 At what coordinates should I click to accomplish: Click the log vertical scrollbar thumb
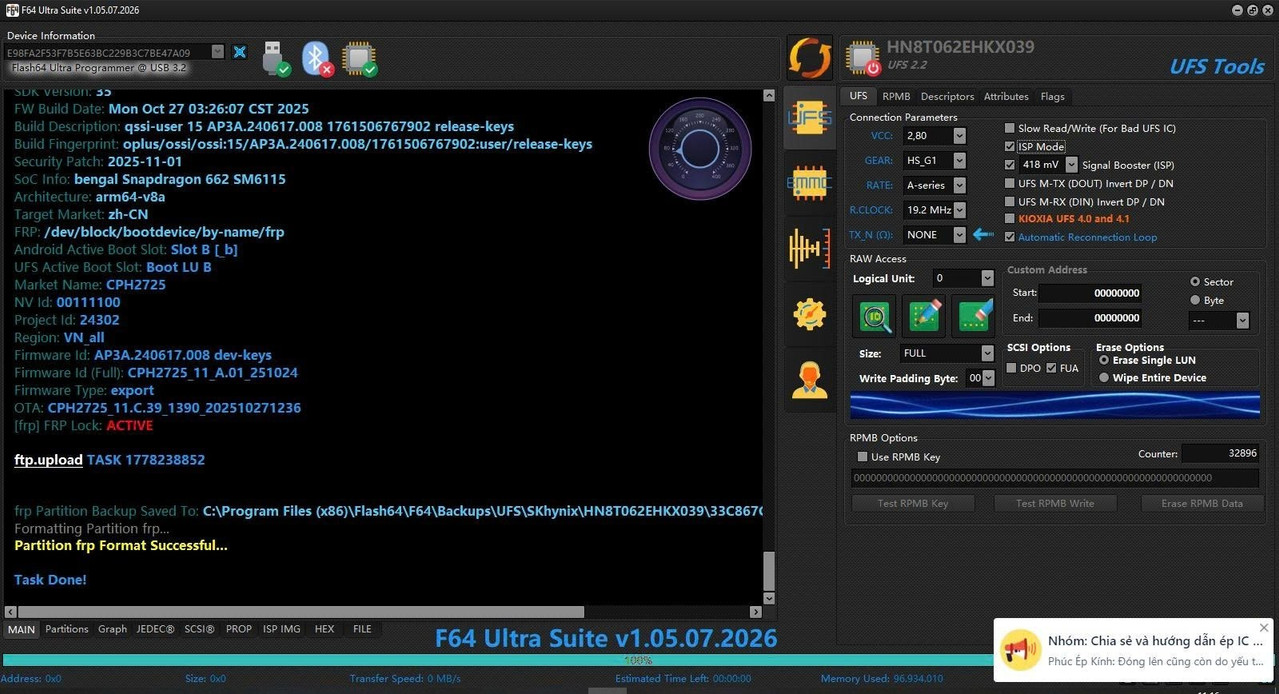769,571
